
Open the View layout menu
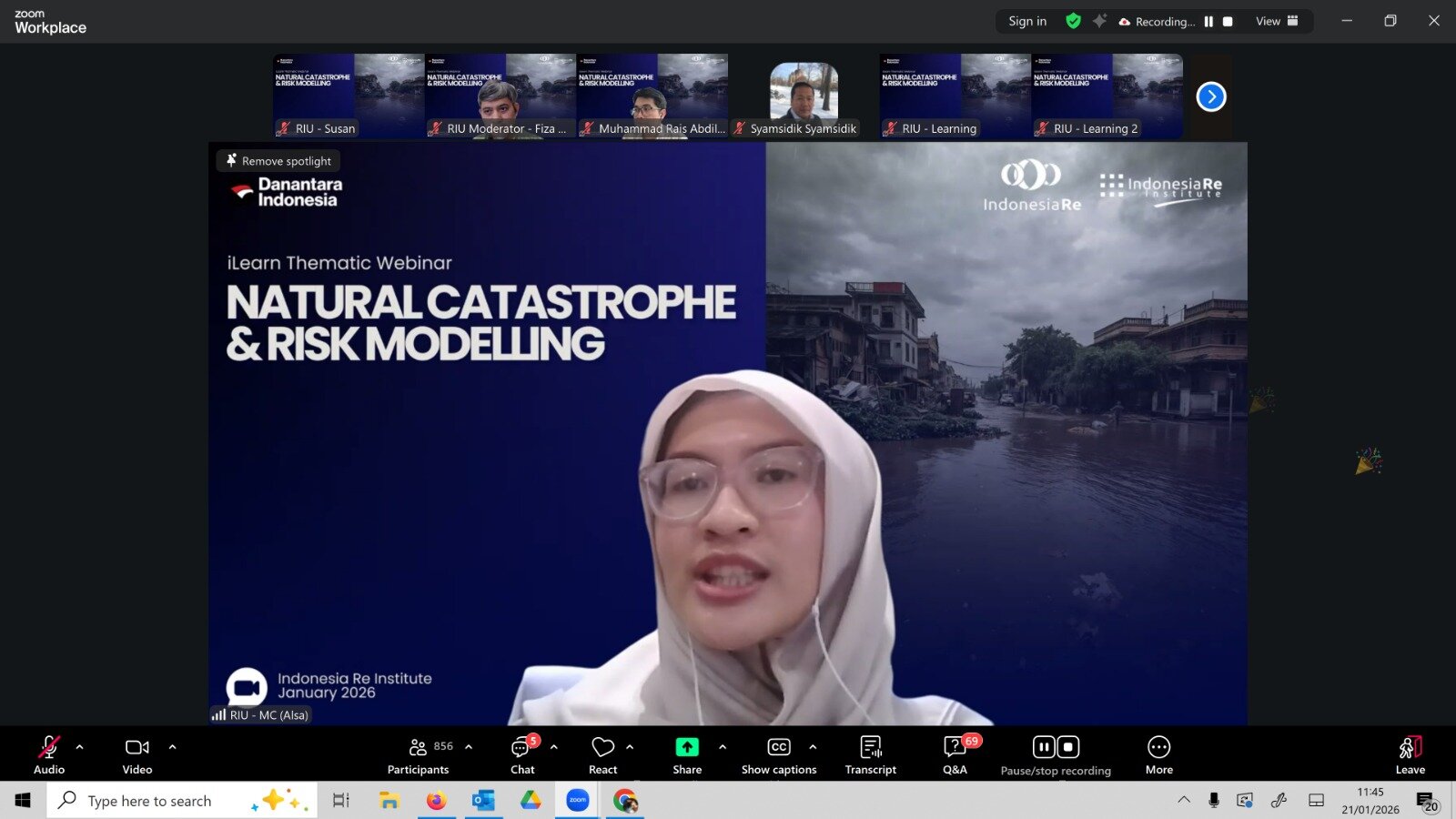coord(1277,21)
